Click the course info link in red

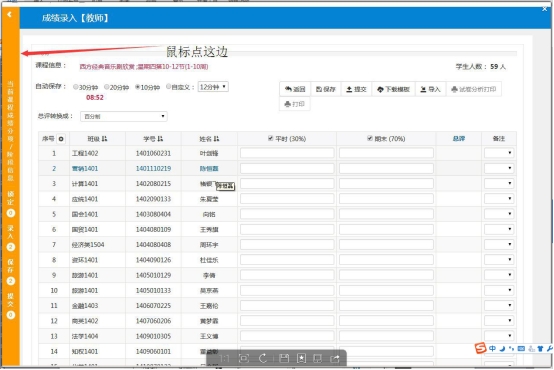[143, 67]
